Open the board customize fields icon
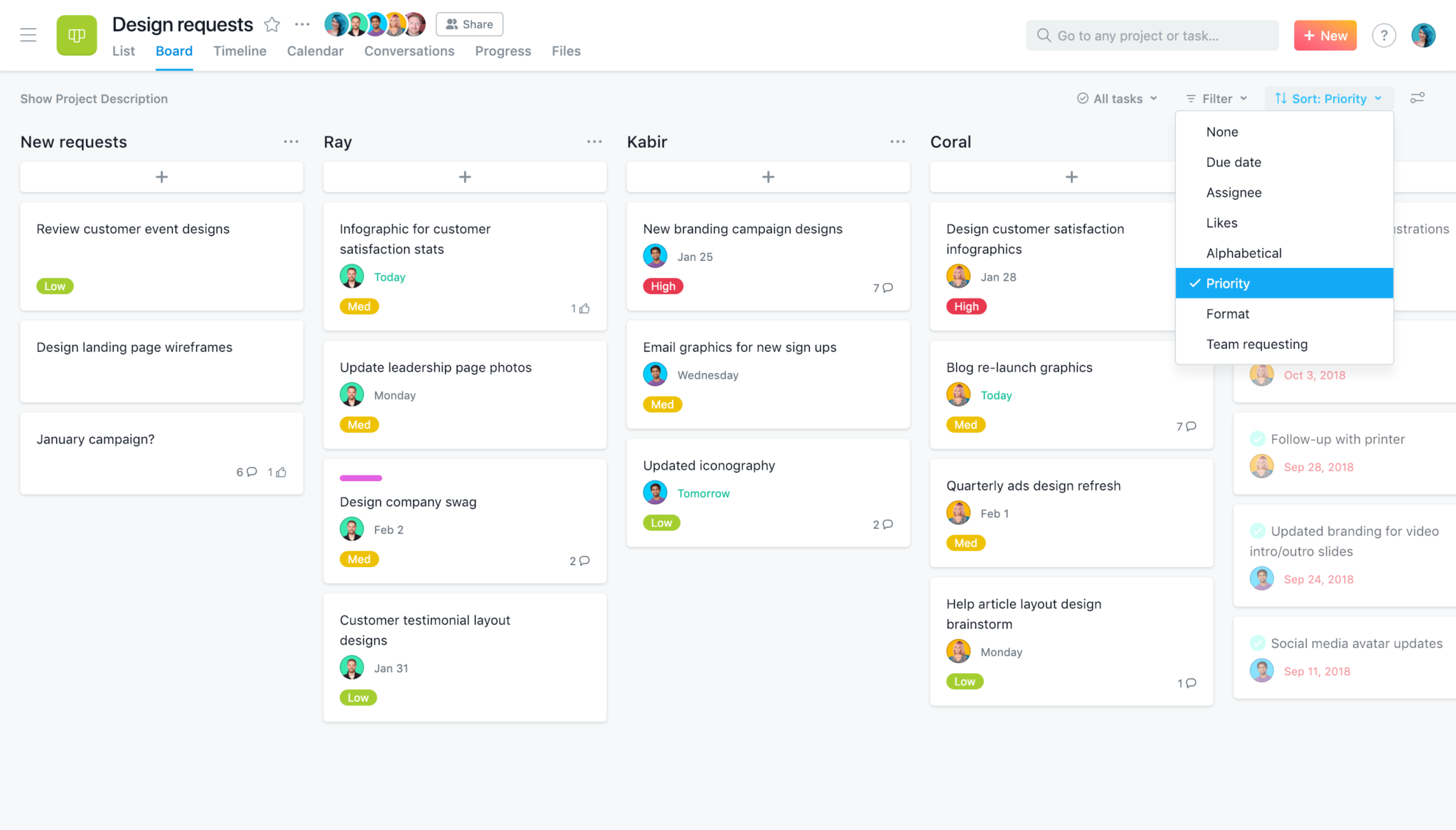1456x830 pixels. click(x=1417, y=98)
